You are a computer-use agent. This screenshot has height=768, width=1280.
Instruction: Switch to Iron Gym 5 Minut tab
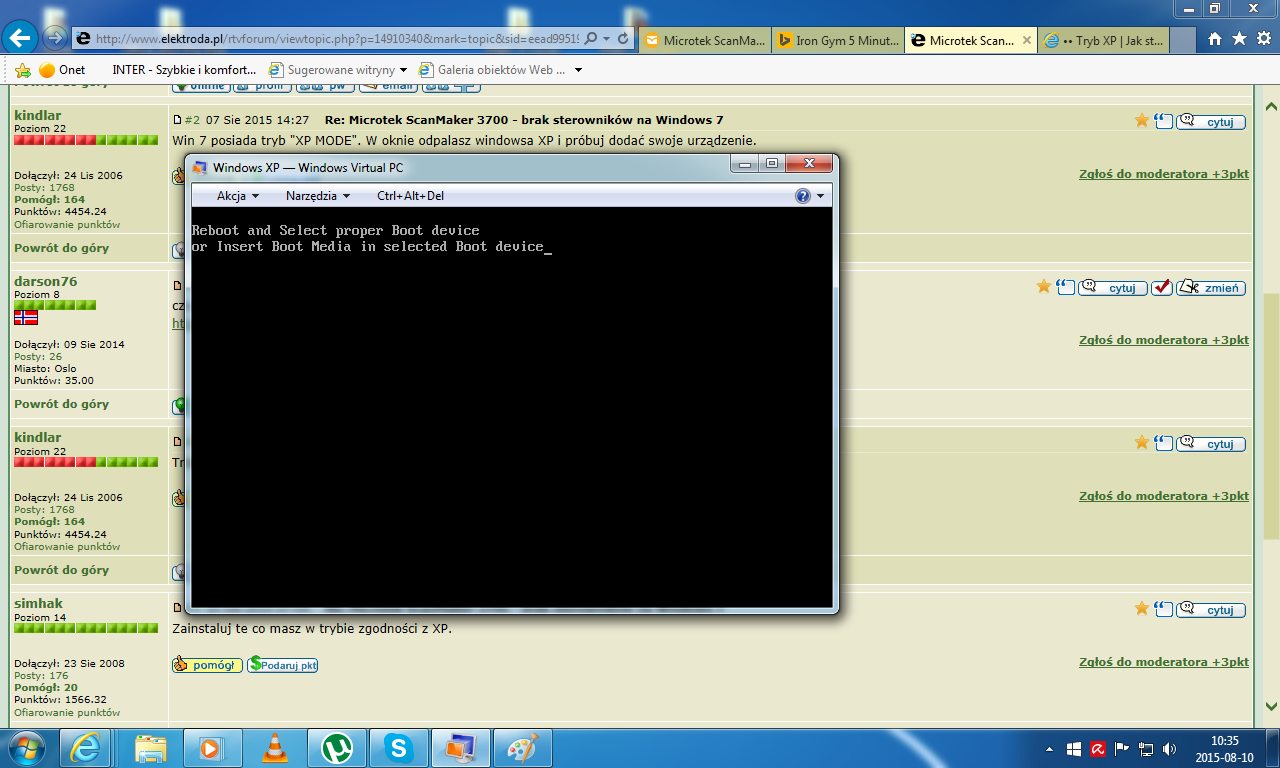(x=837, y=41)
